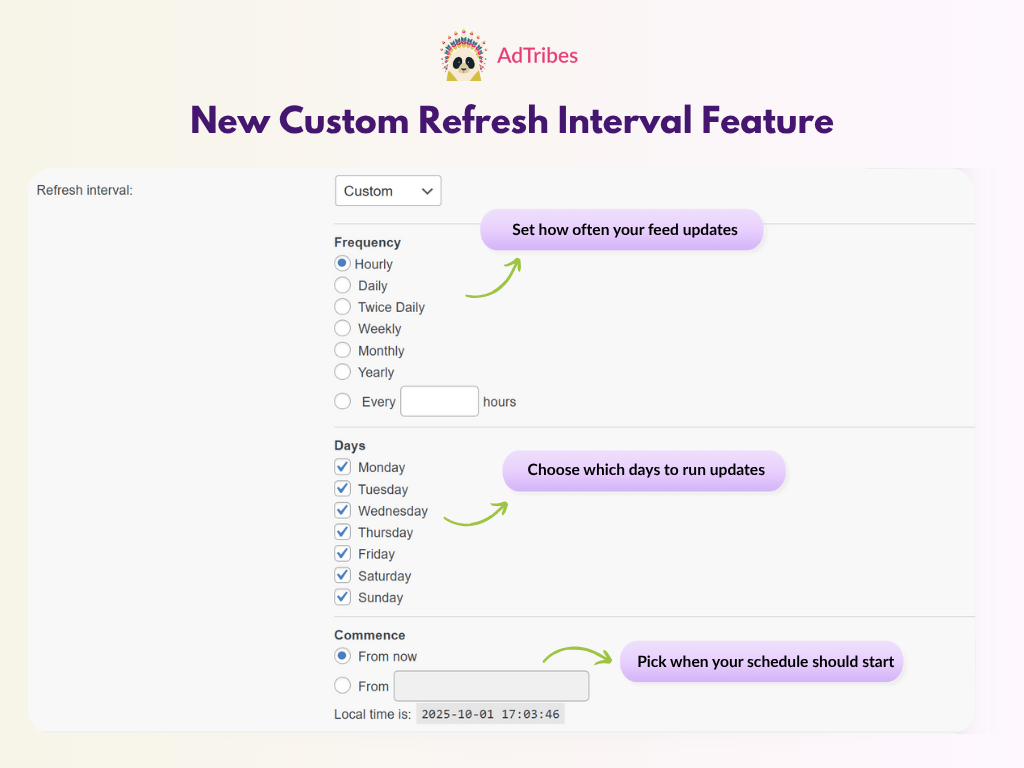The height and width of the screenshot is (768, 1024).
Task: Select the Weekly frequency radio button
Action: (343, 328)
